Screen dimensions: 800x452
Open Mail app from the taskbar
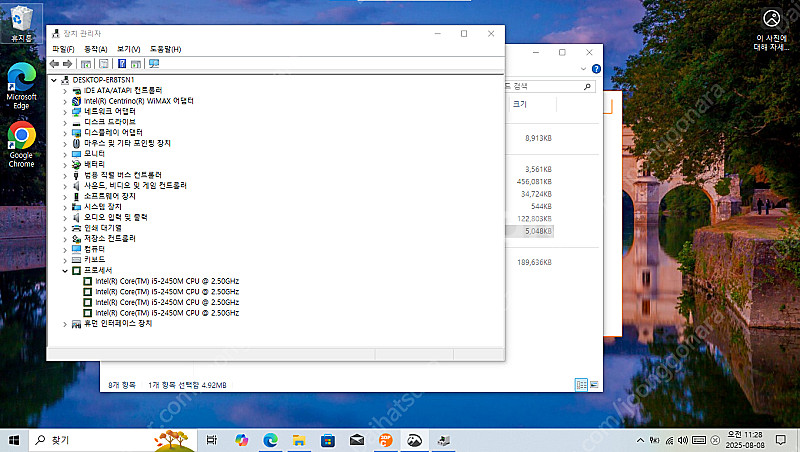[x=356, y=440]
